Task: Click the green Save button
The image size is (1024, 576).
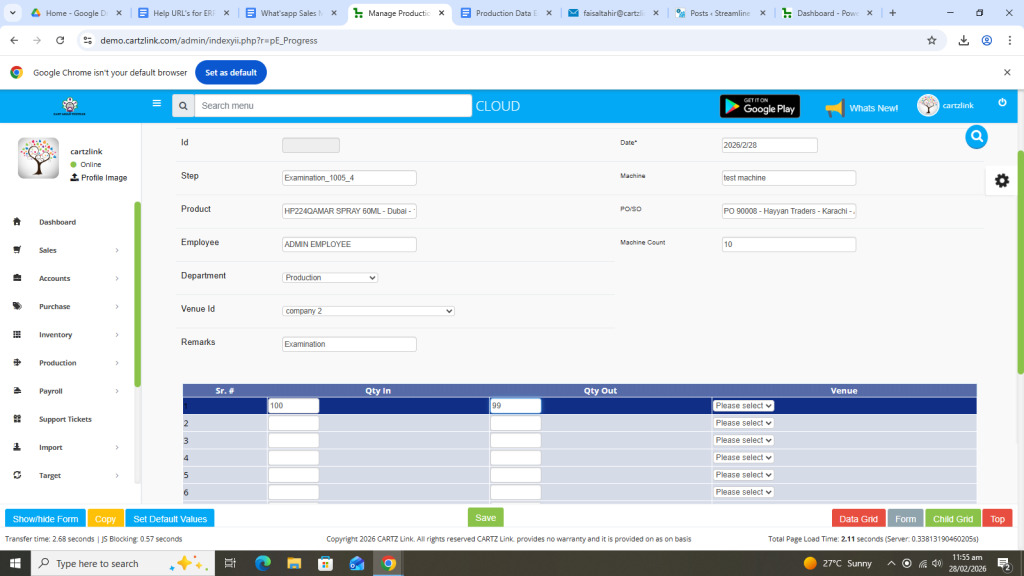Action: click(485, 518)
